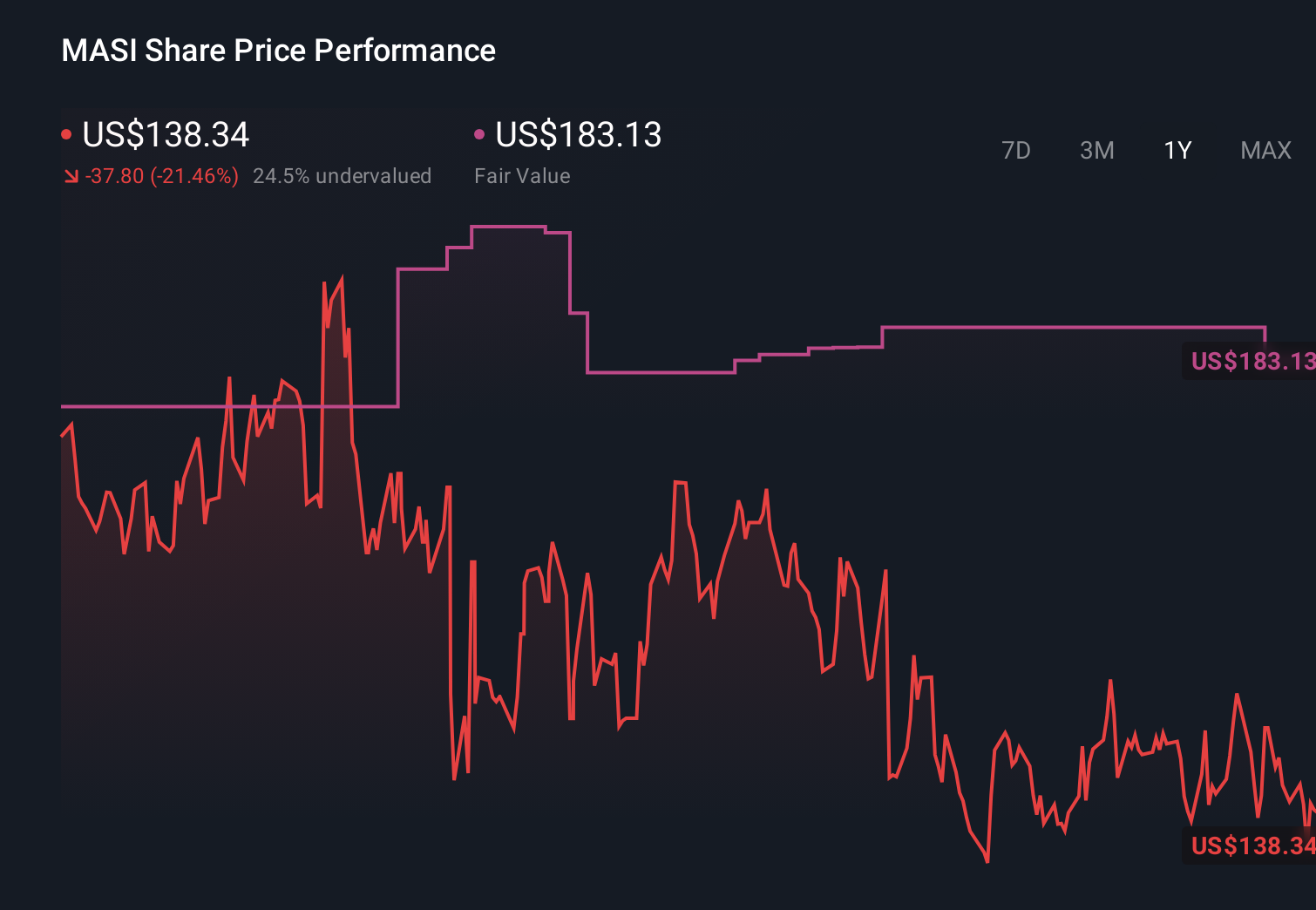Open the Fair Value details via US$183.13 label
Image resolution: width=1316 pixels, height=910 pixels.
(x=578, y=135)
